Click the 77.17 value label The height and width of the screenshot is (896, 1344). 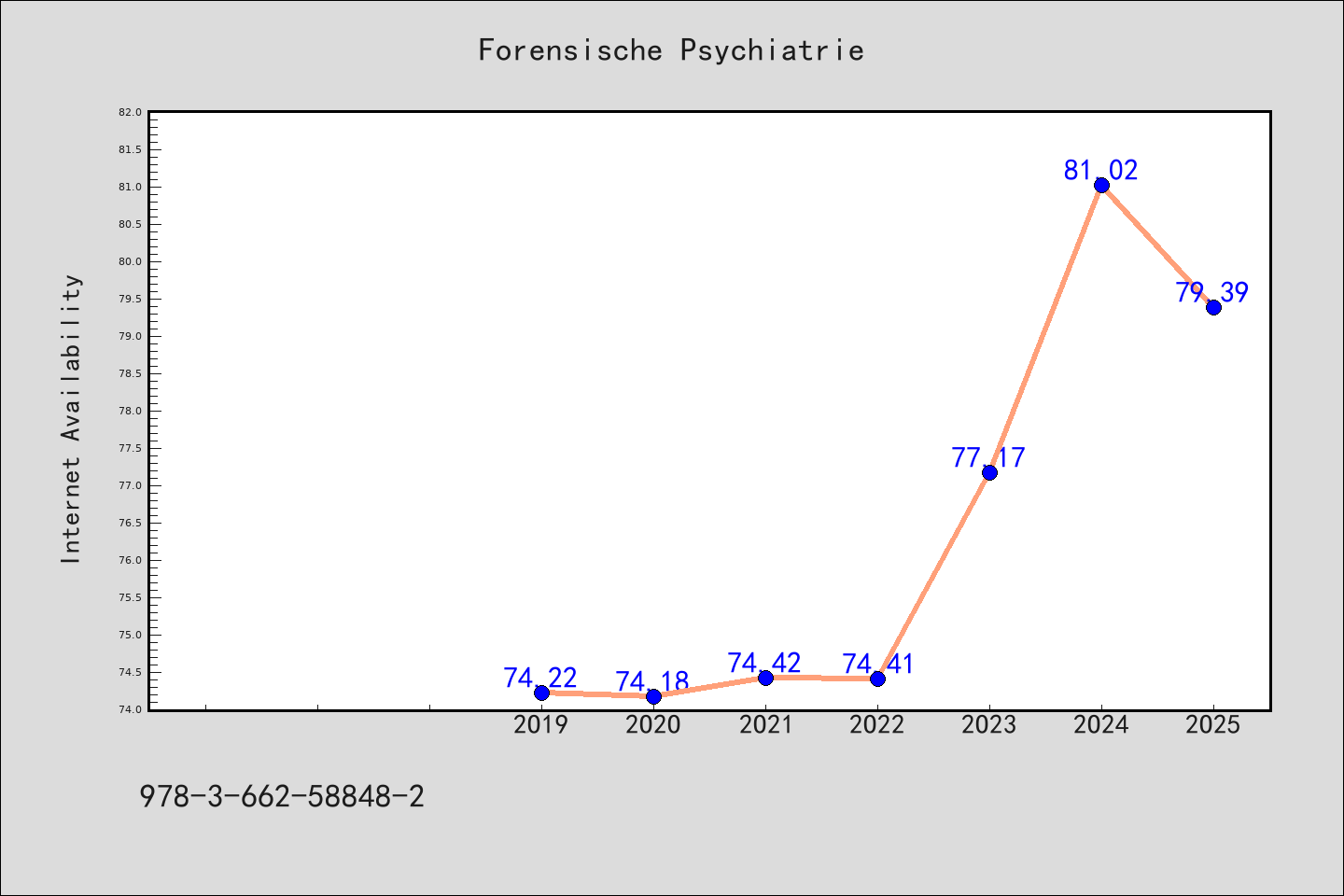tap(988, 457)
